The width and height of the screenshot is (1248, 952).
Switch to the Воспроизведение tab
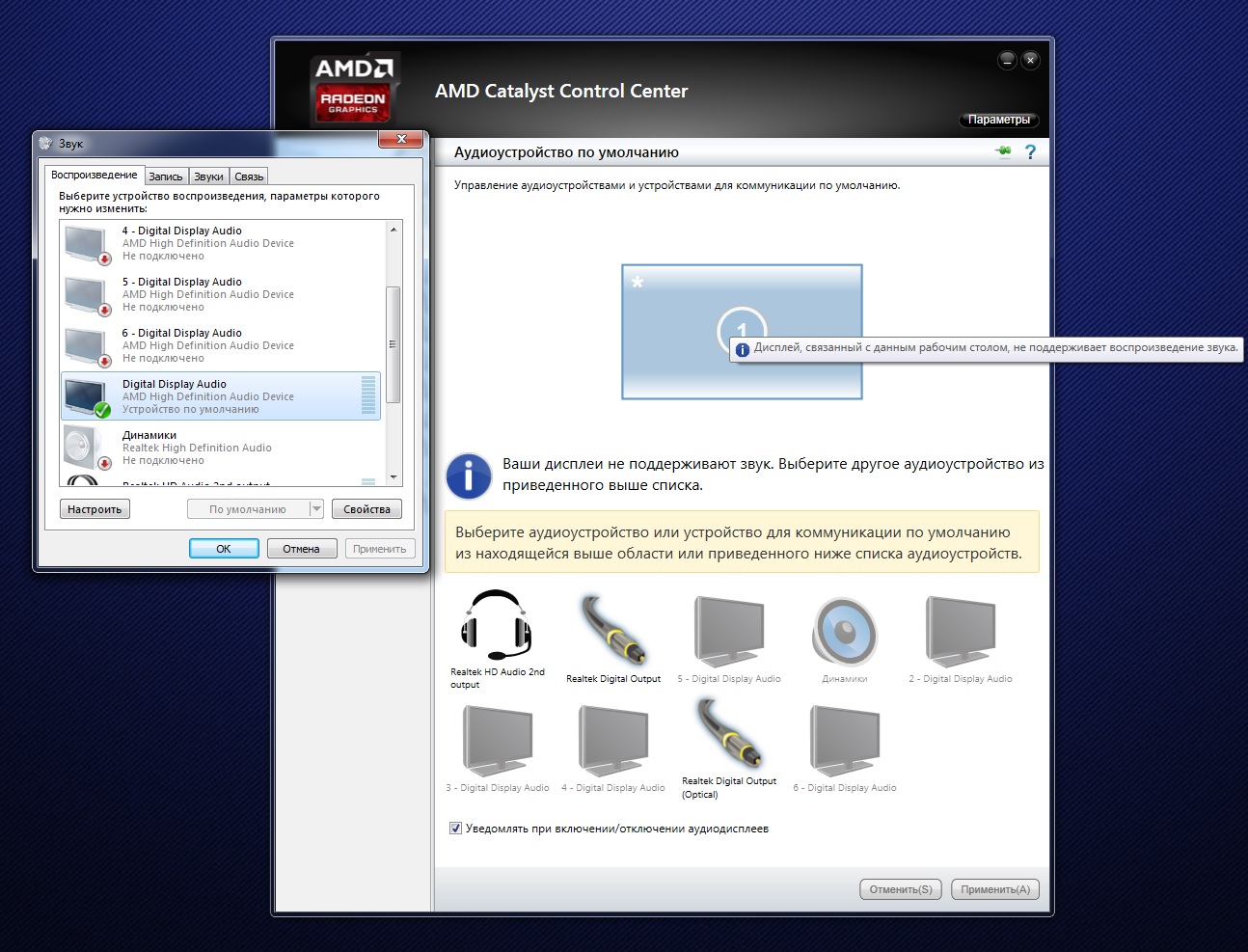click(95, 176)
